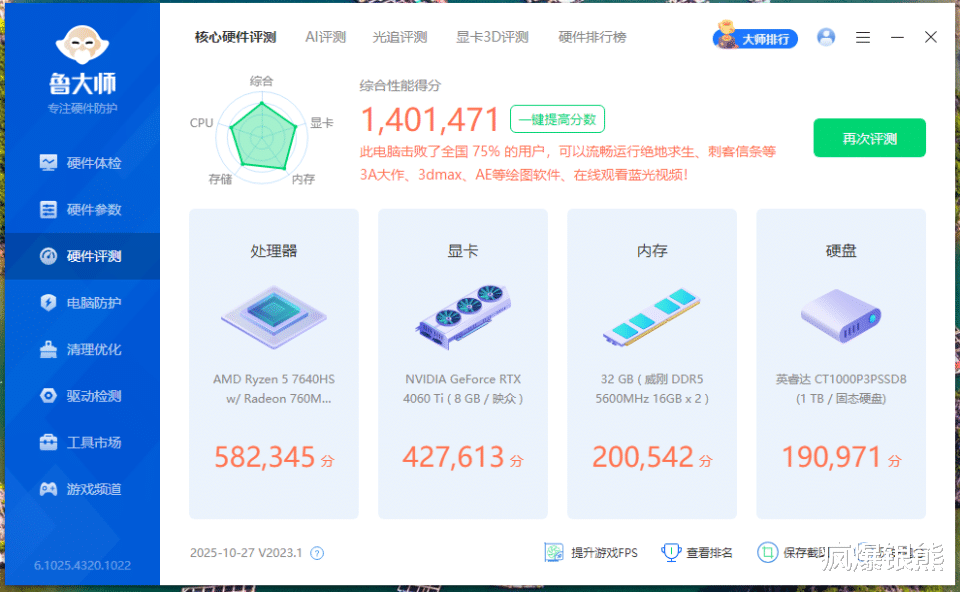
Task: Click the 专注硬件防护 slogan
Action: (82, 108)
